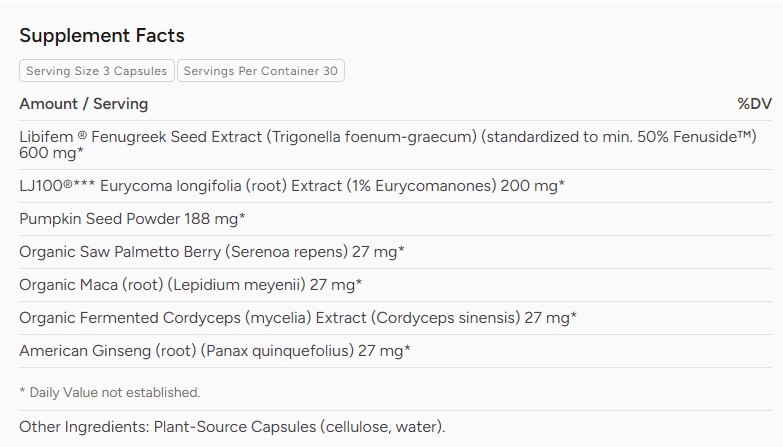Click the Supplement Facts heading
This screenshot has width=783, height=447.
pos(102,35)
